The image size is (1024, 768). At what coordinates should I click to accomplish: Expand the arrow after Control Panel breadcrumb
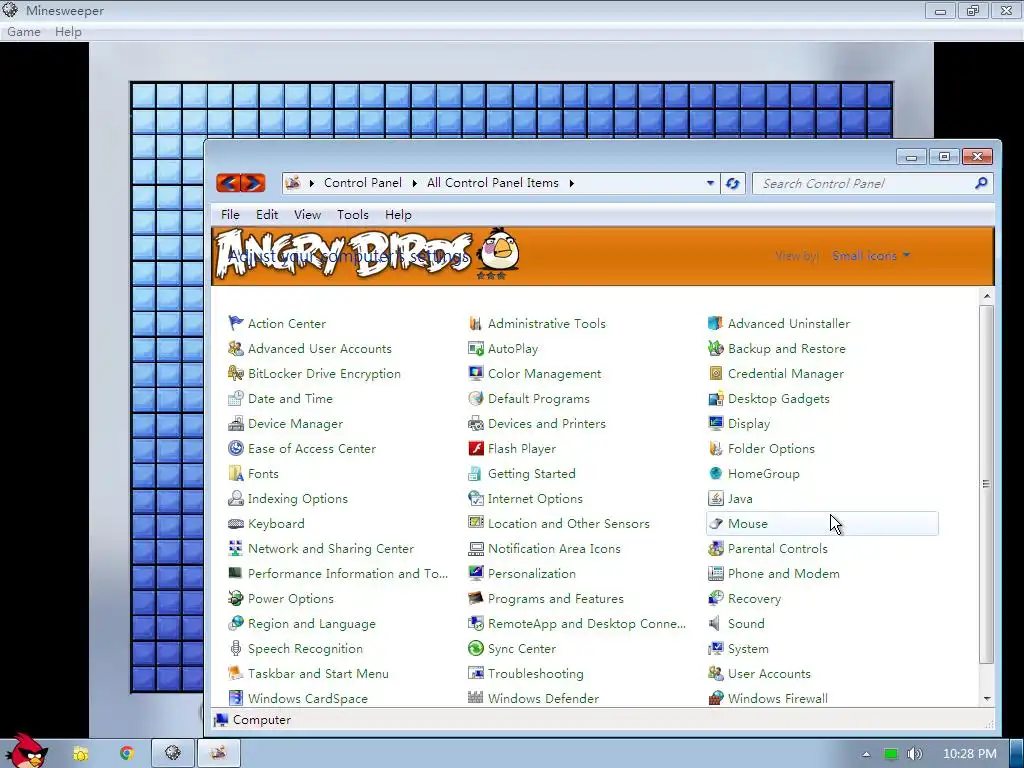tap(414, 184)
